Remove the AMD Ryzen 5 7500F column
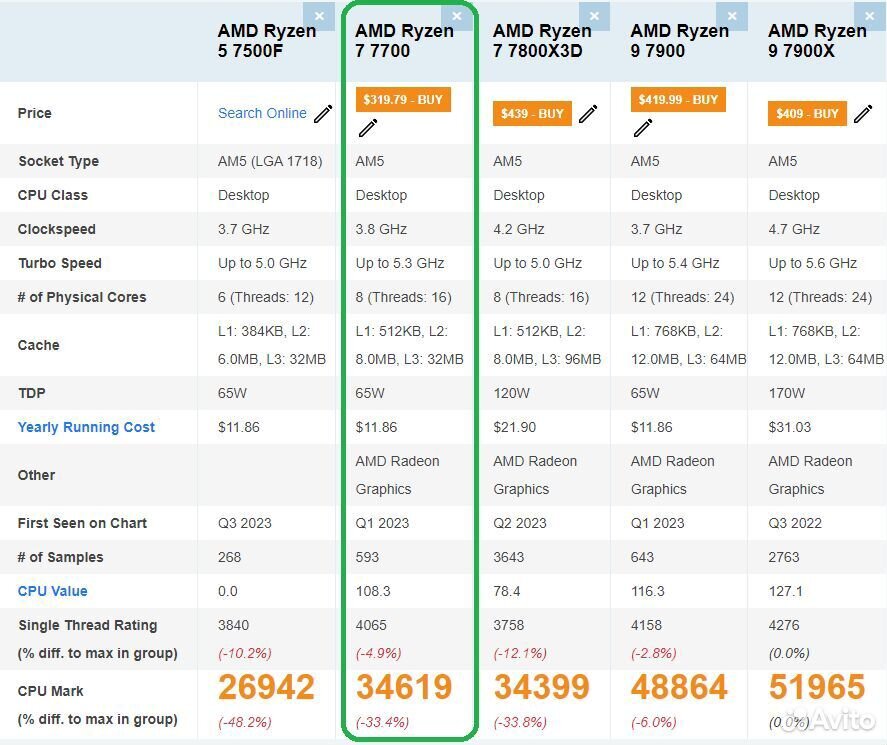Image resolution: width=887 pixels, height=745 pixels. [x=319, y=17]
